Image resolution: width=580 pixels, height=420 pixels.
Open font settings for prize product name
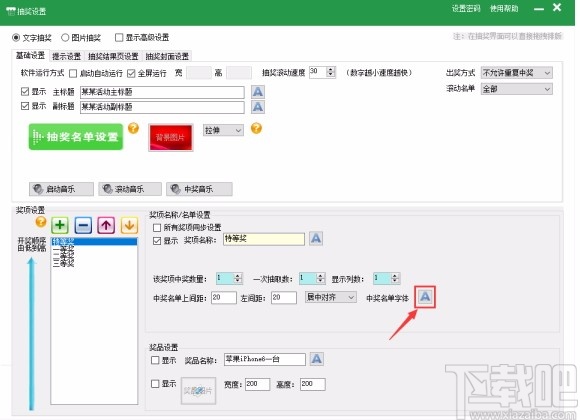point(317,359)
